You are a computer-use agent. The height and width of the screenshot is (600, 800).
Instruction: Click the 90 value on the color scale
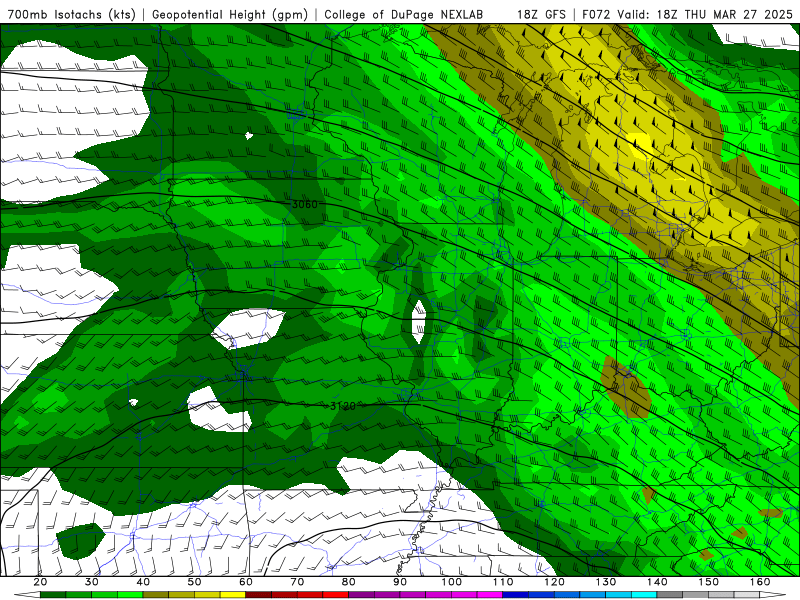click(400, 582)
